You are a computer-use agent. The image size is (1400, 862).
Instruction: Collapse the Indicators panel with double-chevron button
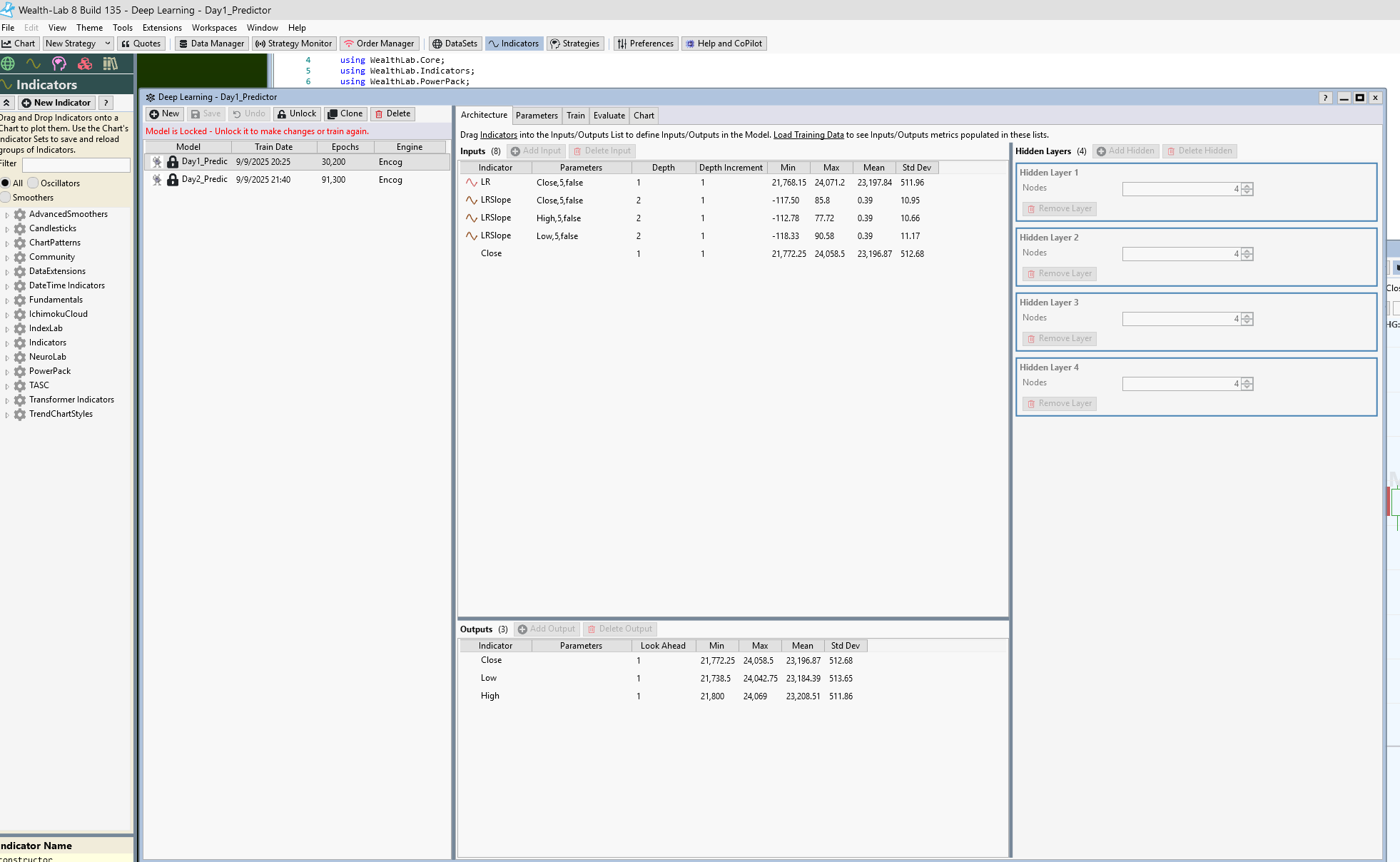pyautogui.click(x=6, y=103)
